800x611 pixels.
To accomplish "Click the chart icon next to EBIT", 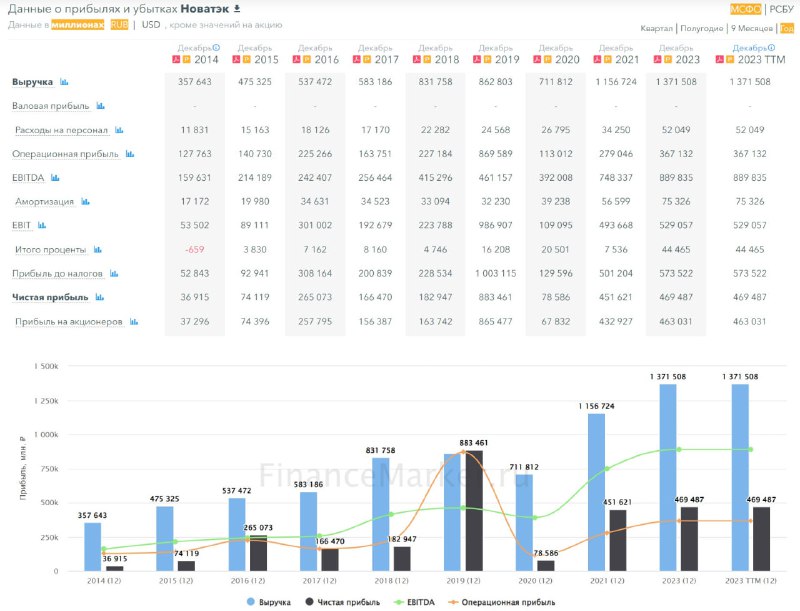I will pos(42,225).
